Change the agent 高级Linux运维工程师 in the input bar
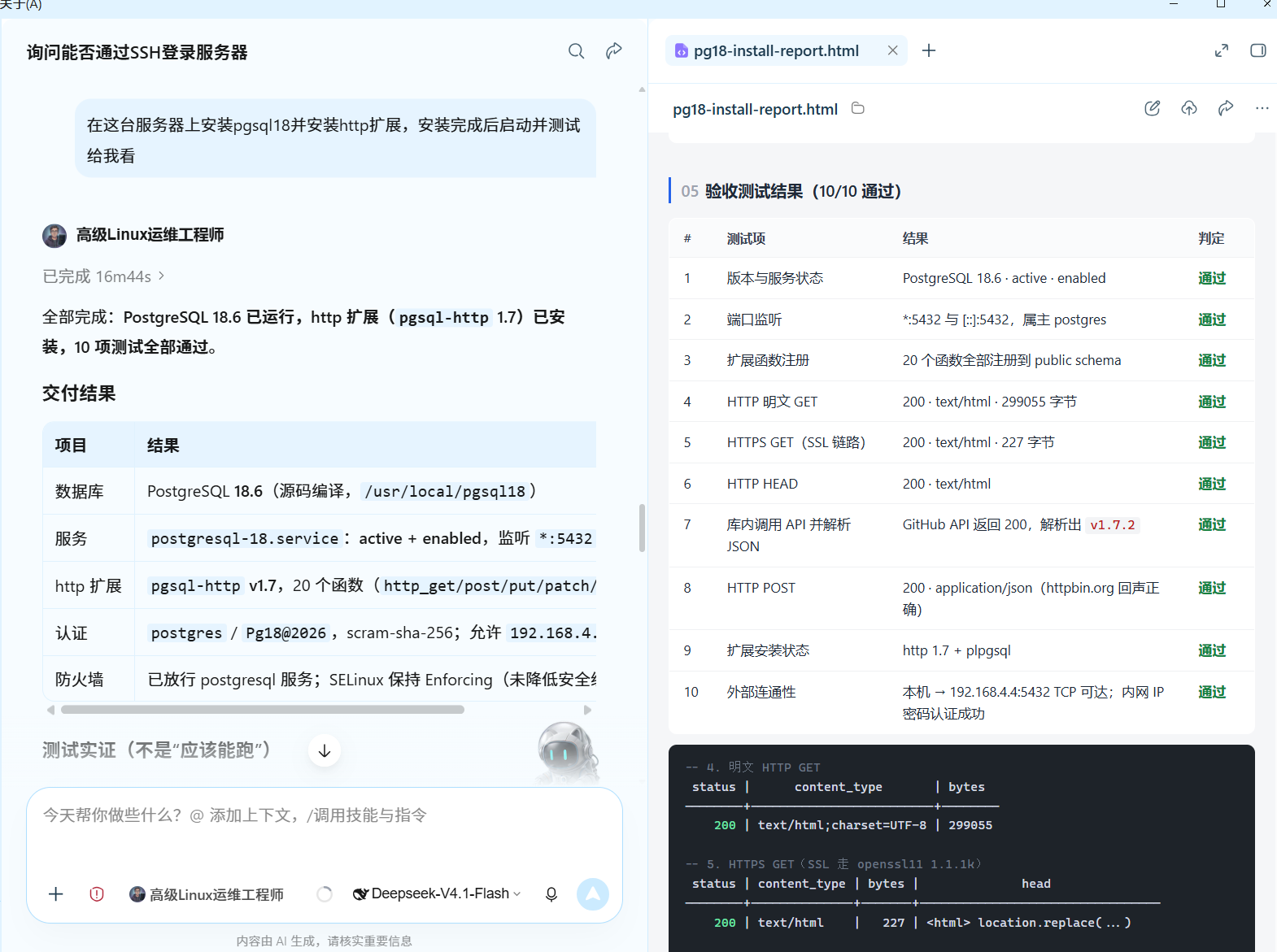 pos(207,894)
